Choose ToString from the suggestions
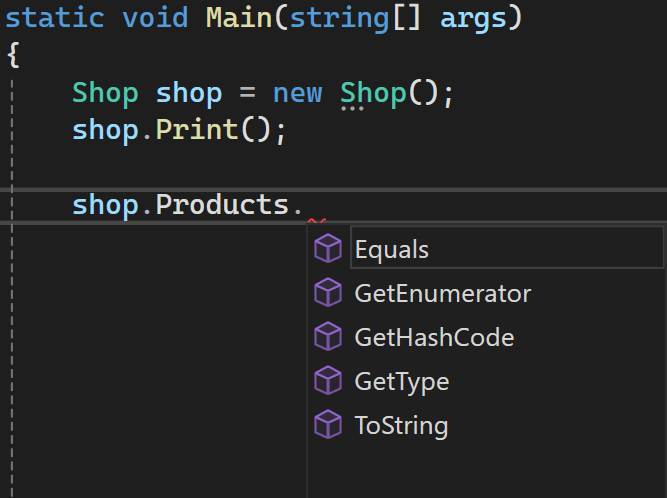Image resolution: width=667 pixels, height=498 pixels. [401, 425]
